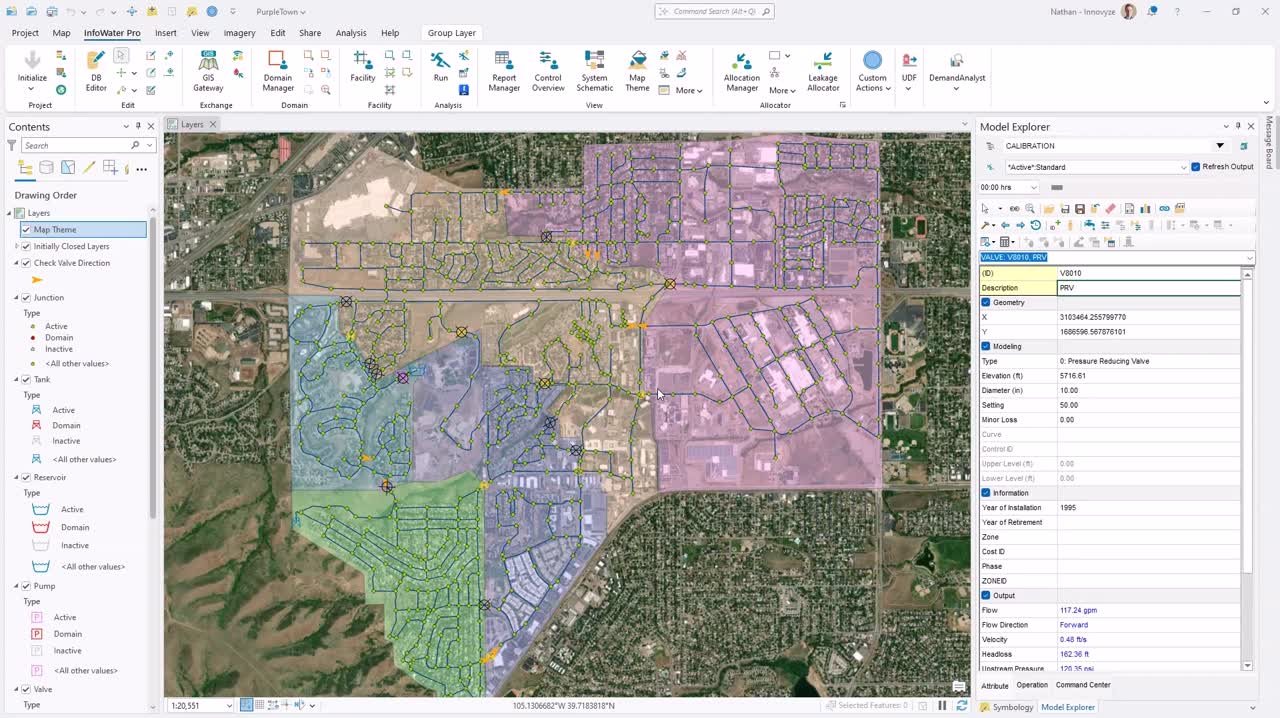Uncheck the Pump layer
Screen dimensions: 1280x718
pyautogui.click(x=26, y=586)
